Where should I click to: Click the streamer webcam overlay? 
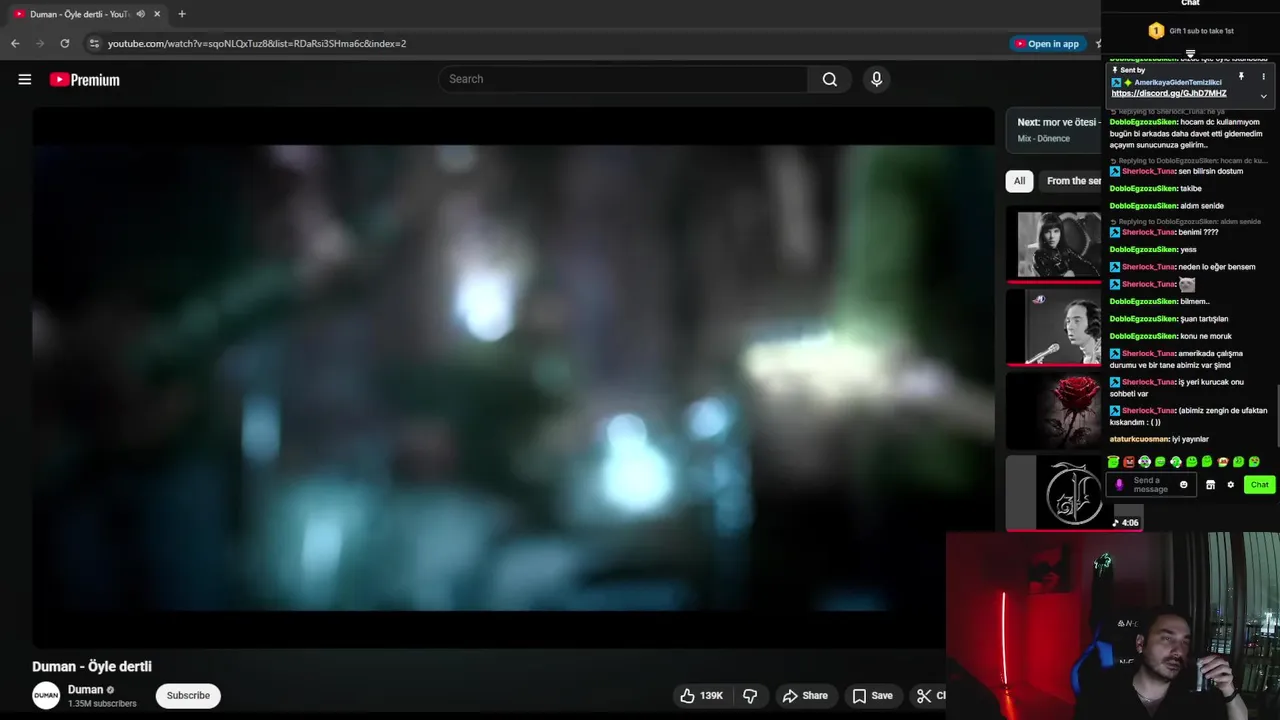pos(1112,626)
